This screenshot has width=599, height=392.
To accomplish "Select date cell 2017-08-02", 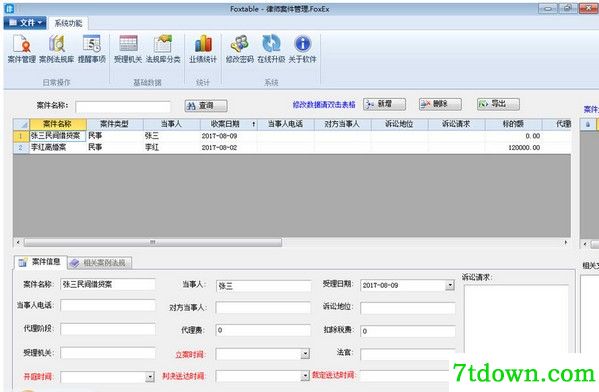I will point(228,147).
